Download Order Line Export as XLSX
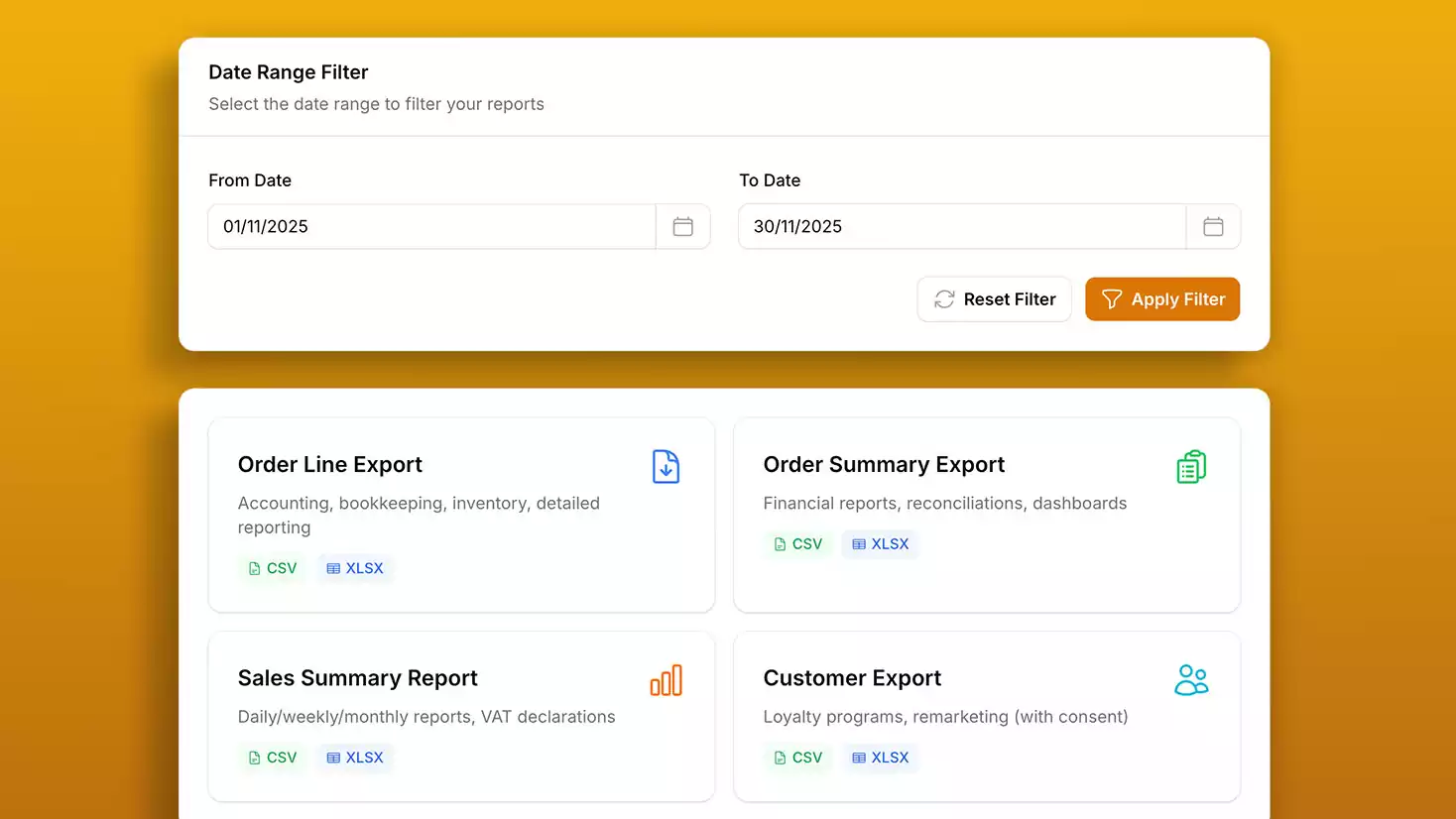Viewport: 1456px width, 819px height. click(x=355, y=568)
